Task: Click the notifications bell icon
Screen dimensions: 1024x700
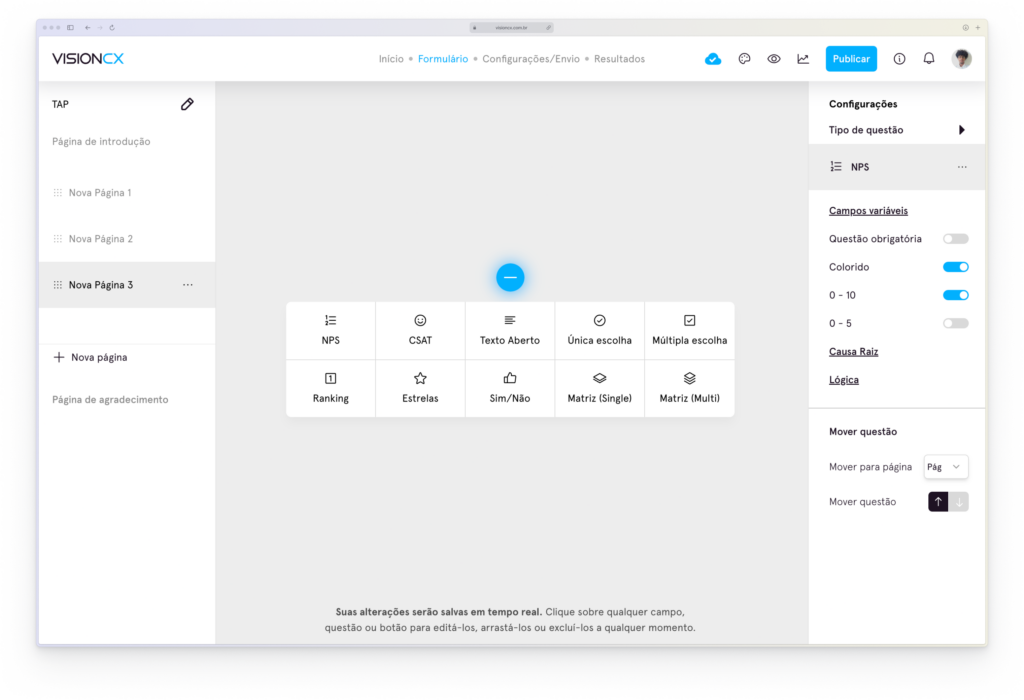Action: click(x=929, y=59)
